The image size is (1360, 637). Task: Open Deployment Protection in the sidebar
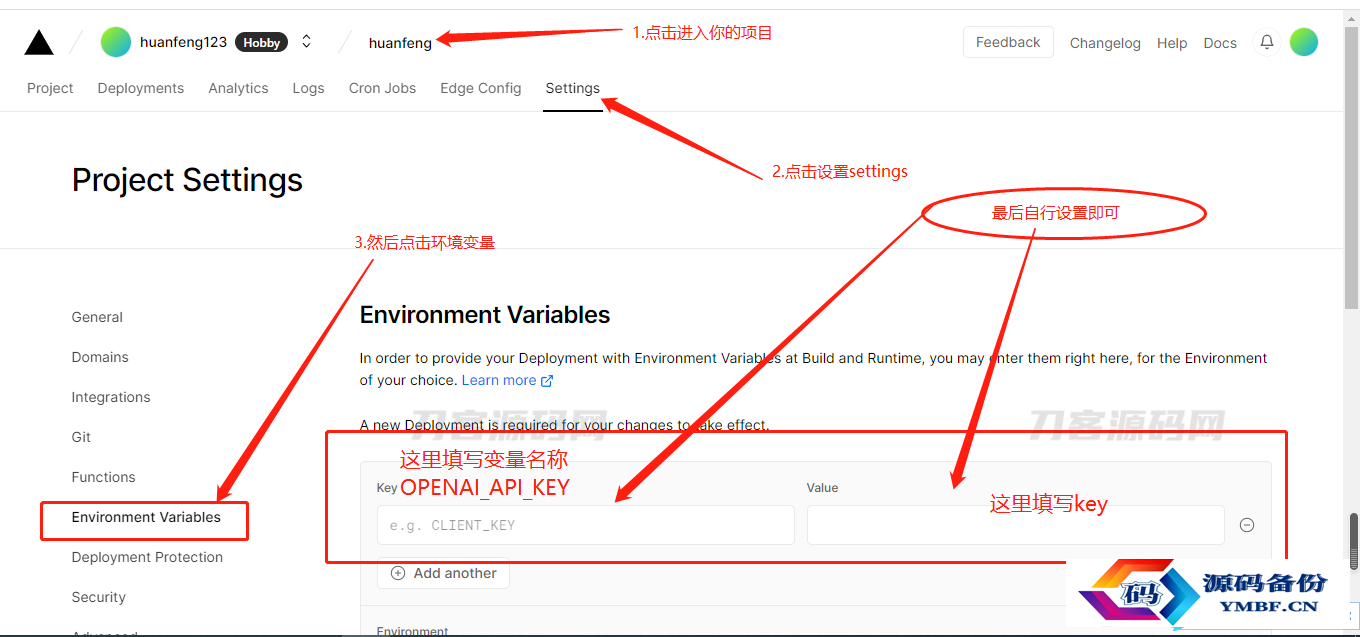pos(147,557)
